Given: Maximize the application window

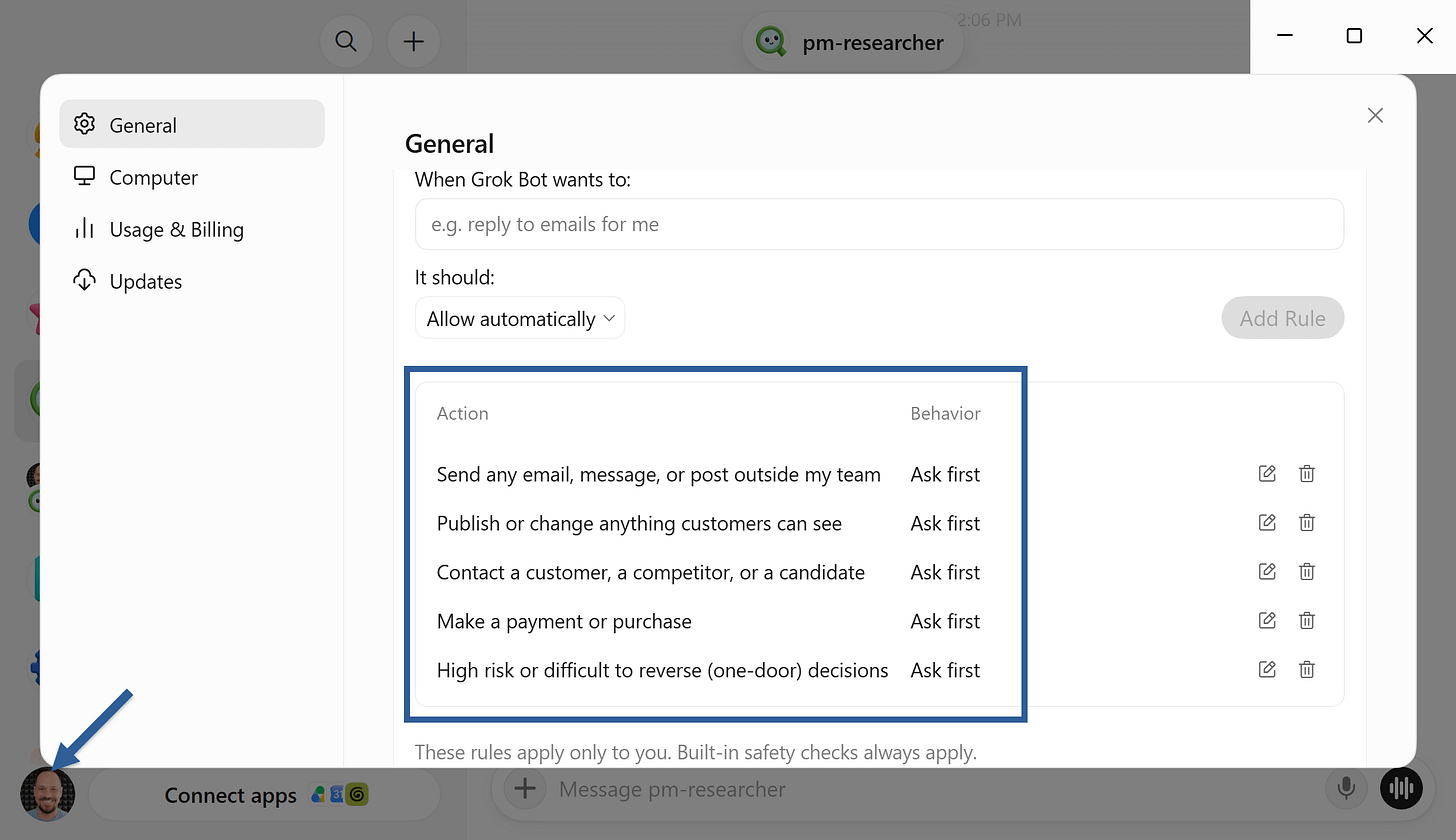Looking at the screenshot, I should click(1354, 36).
